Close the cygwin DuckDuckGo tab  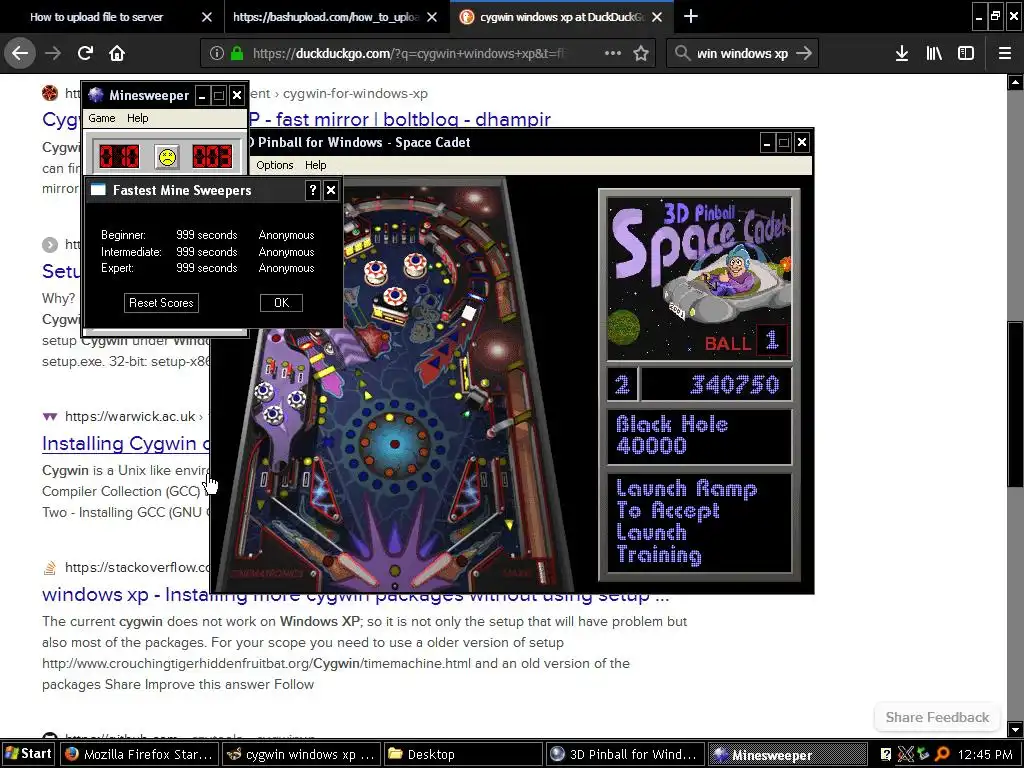pyautogui.click(x=658, y=17)
